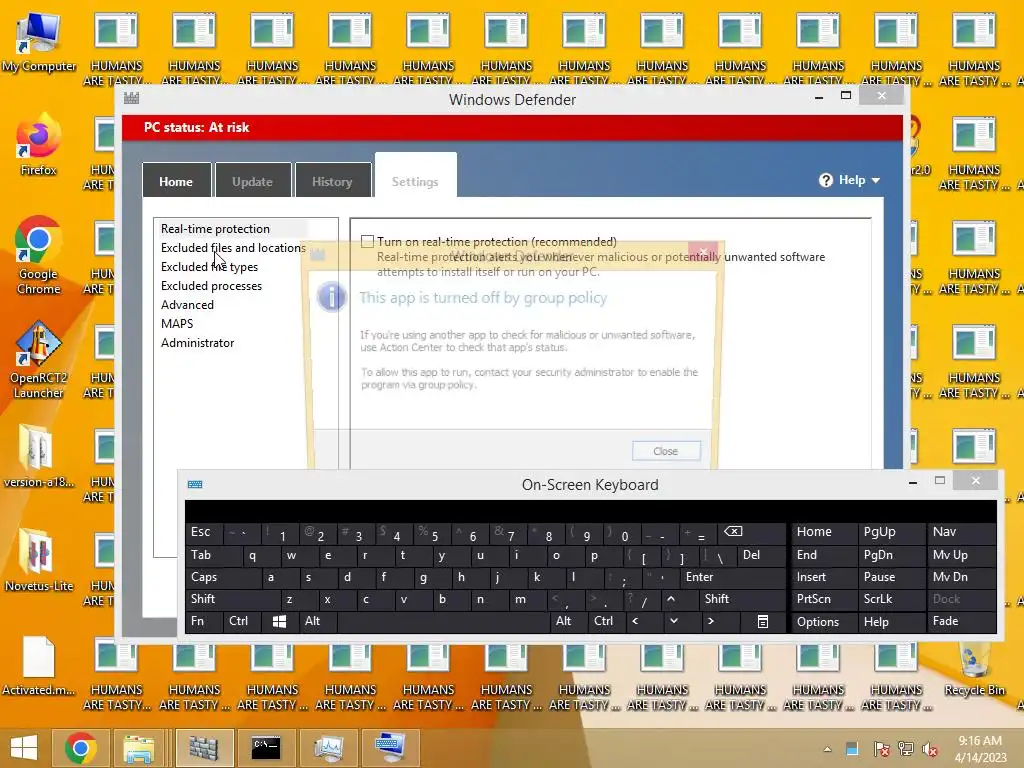Click the info icon in policy dialog
Viewport: 1024px width, 768px height.
331,297
